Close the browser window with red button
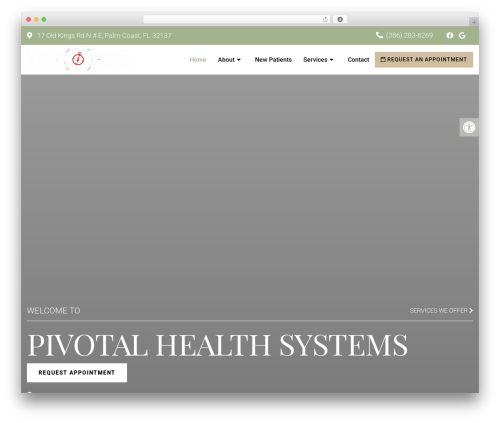The height and width of the screenshot is (423, 500). point(29,19)
